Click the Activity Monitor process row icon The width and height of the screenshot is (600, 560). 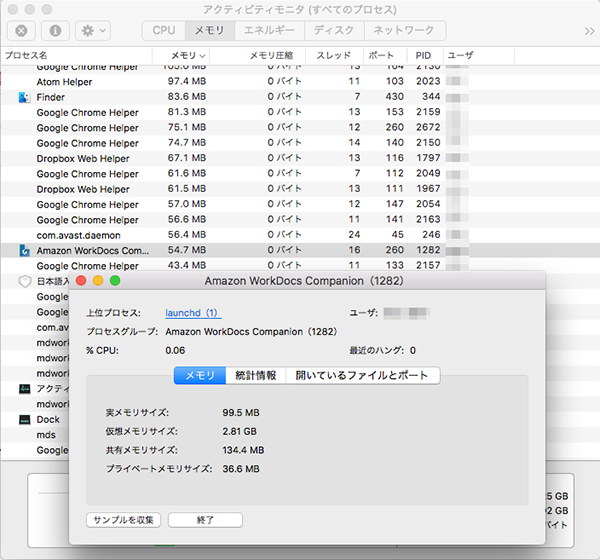point(24,389)
